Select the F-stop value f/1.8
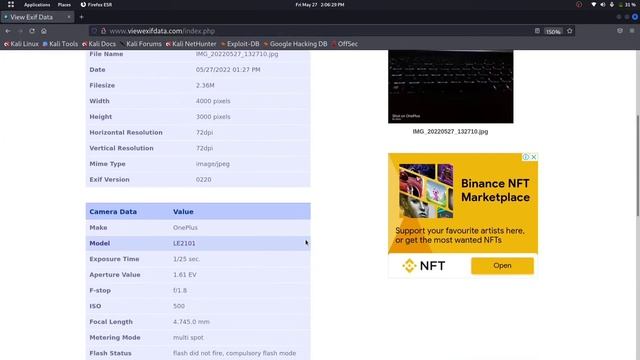This screenshot has width=640, height=360. tap(180, 291)
